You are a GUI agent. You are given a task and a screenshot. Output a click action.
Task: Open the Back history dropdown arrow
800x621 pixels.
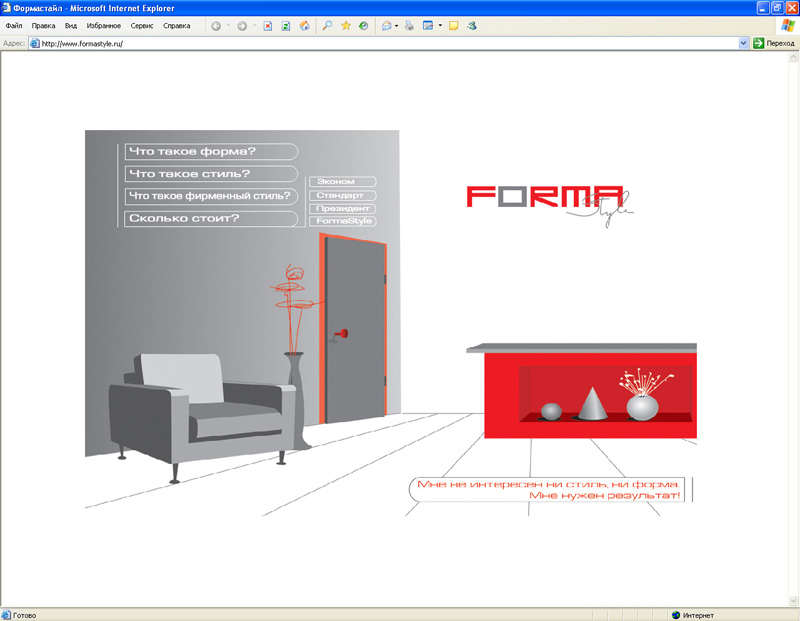pos(228,26)
